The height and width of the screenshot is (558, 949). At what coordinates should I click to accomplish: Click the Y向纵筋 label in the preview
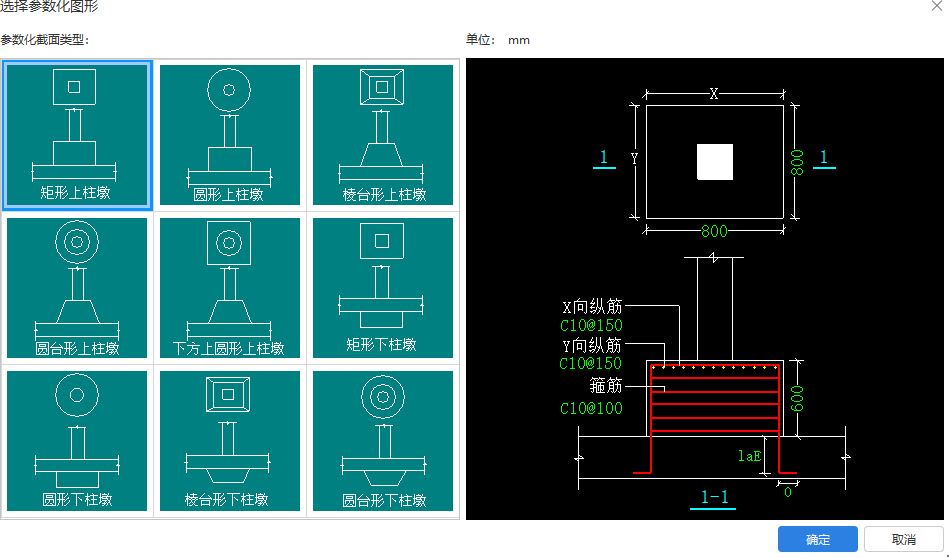coord(592,346)
